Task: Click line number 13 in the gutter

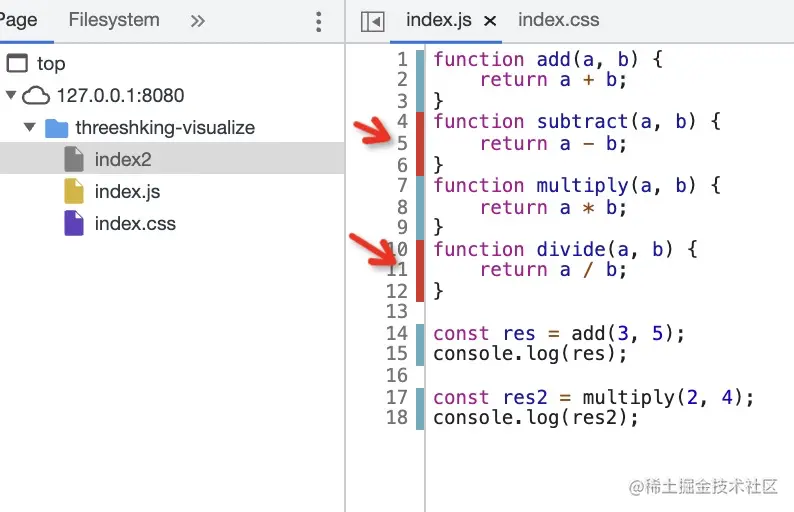Action: tap(397, 311)
